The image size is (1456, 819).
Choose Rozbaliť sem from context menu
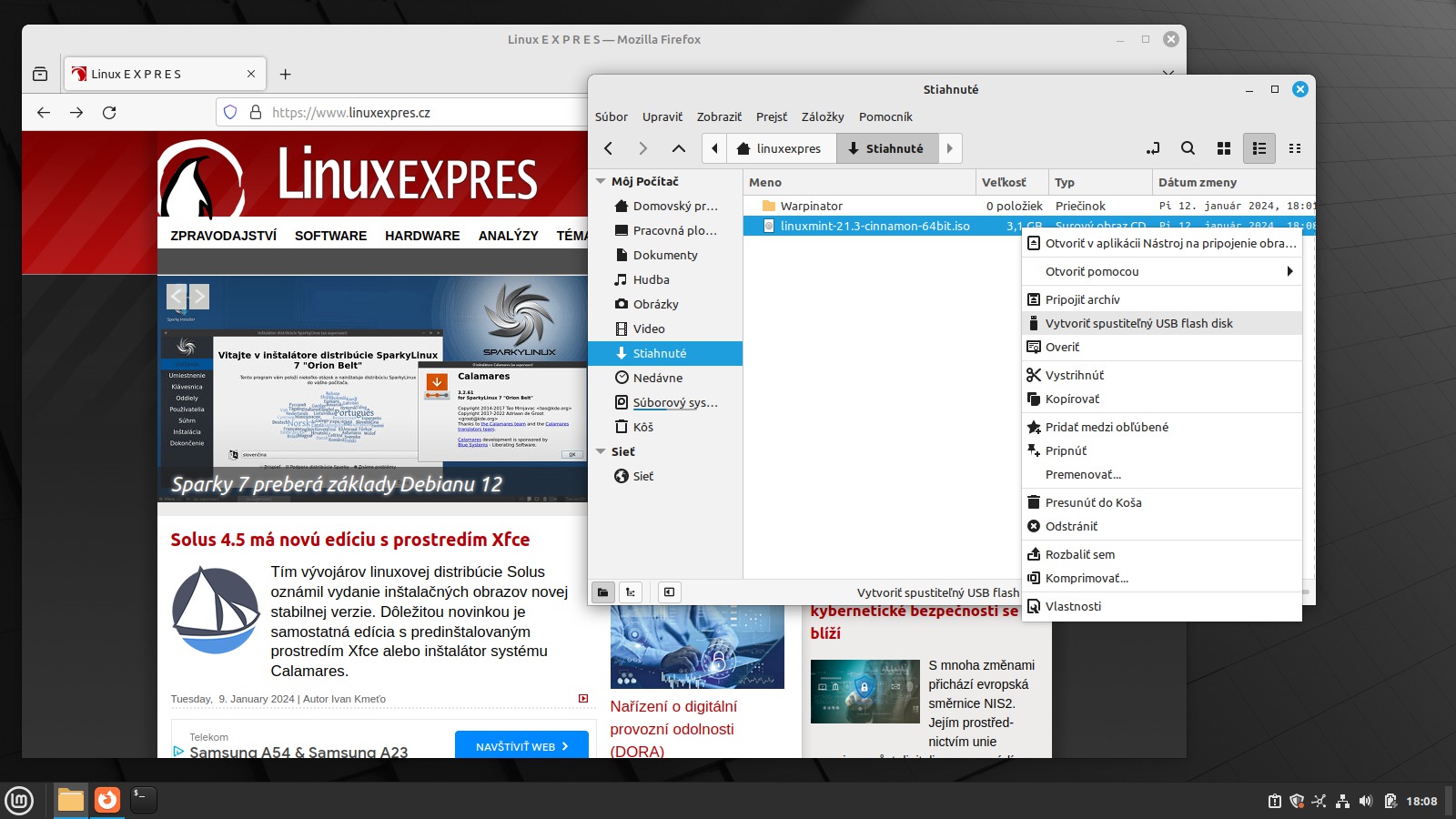point(1162,554)
